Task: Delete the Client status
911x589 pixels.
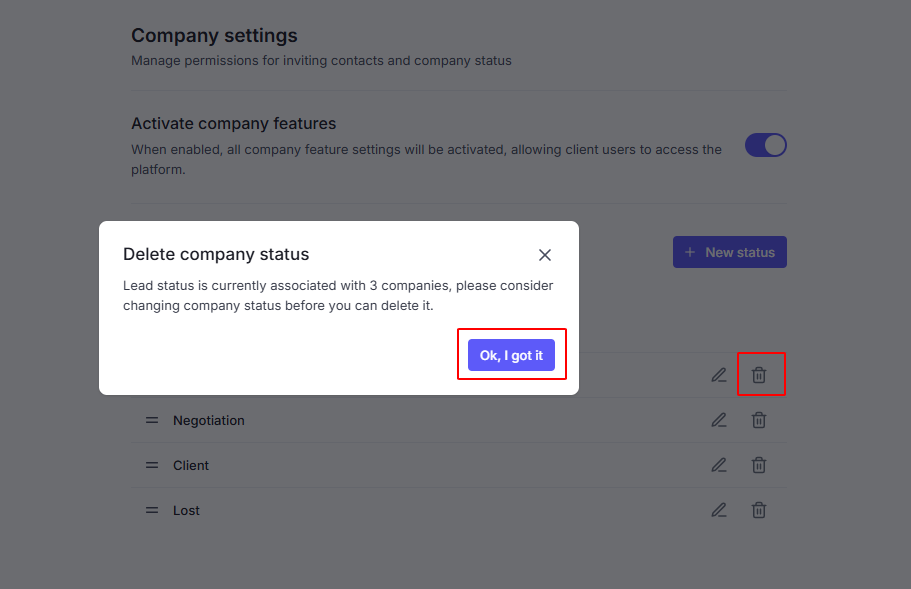Action: tap(759, 465)
